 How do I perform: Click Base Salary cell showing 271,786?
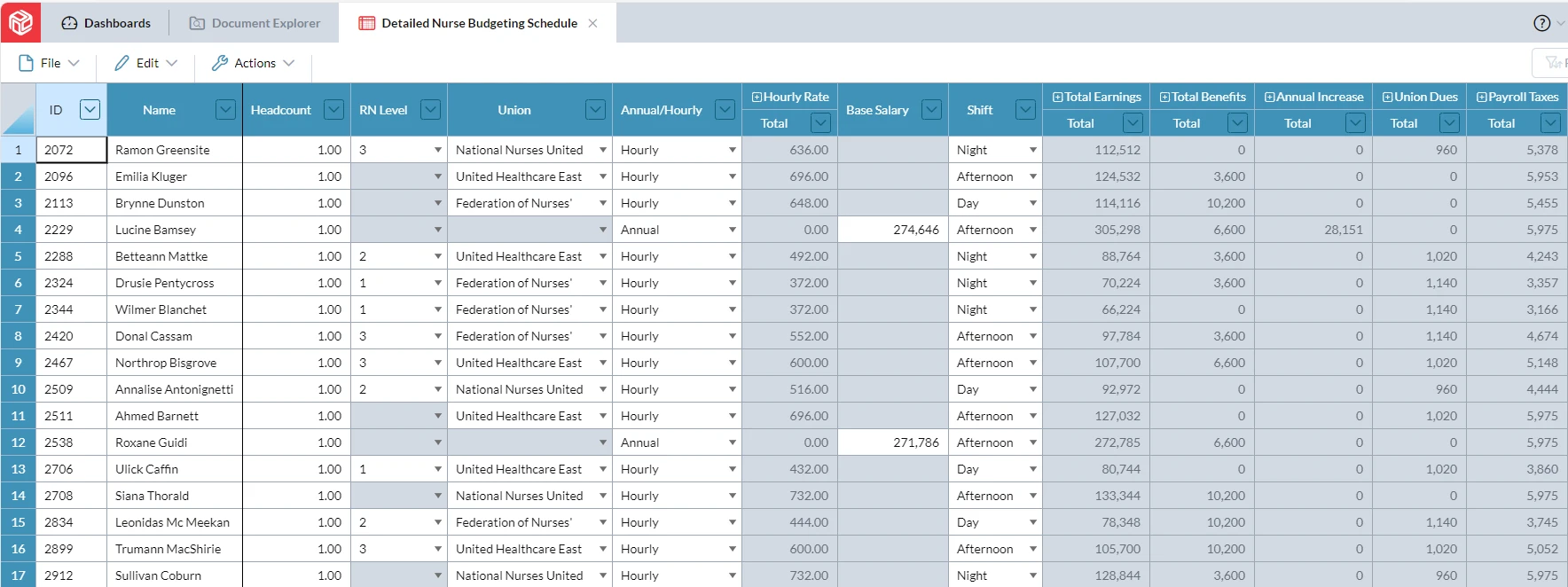893,442
